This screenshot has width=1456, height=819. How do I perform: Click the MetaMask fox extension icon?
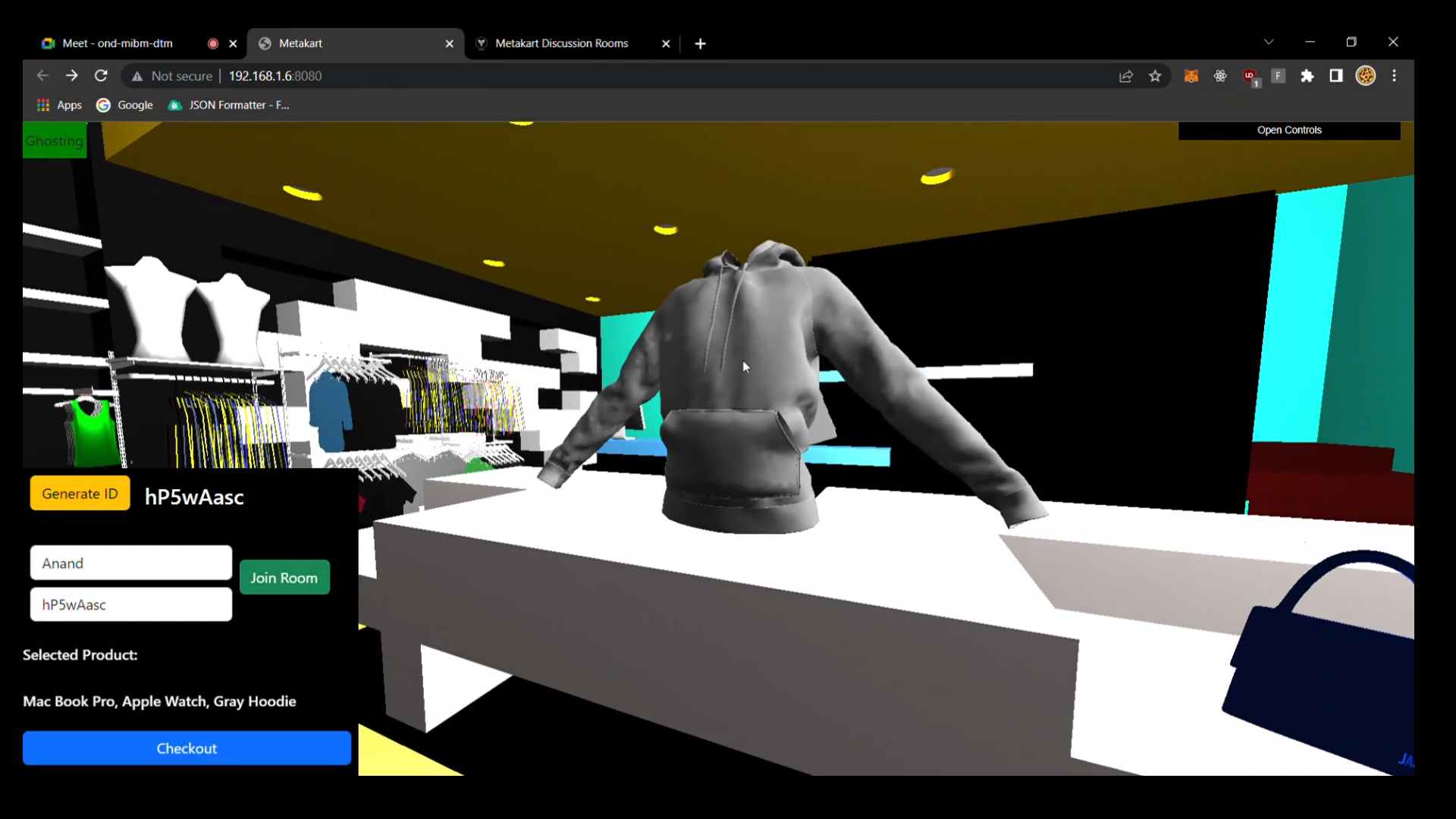(1191, 76)
